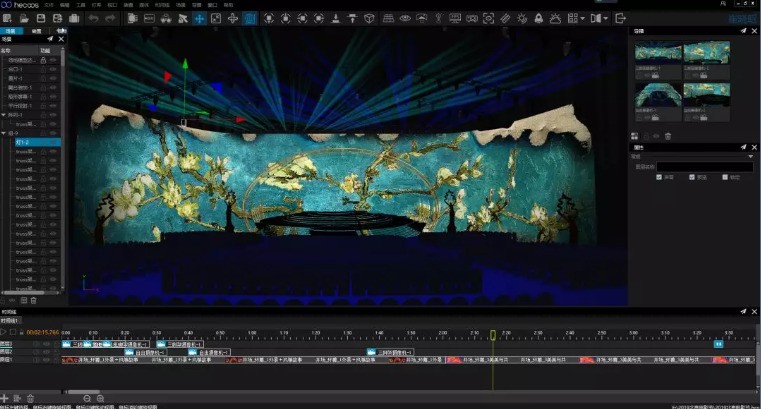Click the save disk toolbar icon
Viewport: 761px width, 409px height.
pyautogui.click(x=41, y=18)
